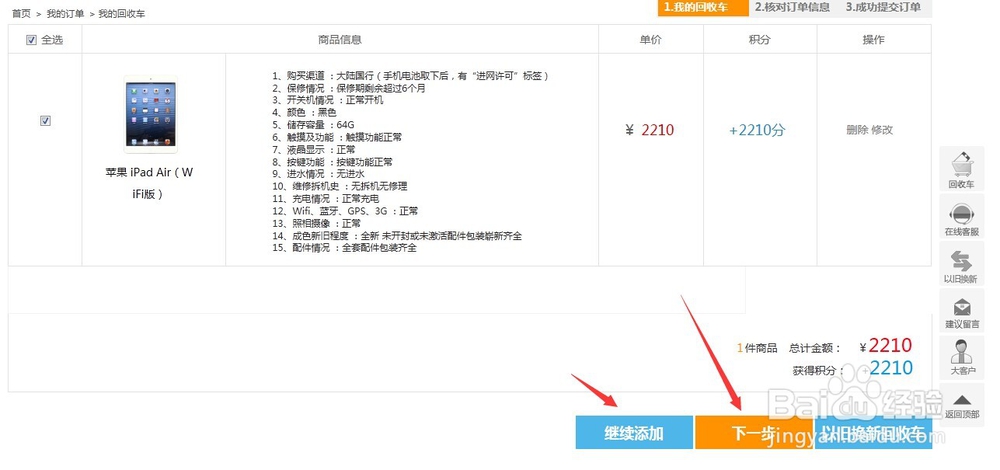This screenshot has height=470, width=1000.
Task: Click 修改 to edit the item
Action: [882, 130]
